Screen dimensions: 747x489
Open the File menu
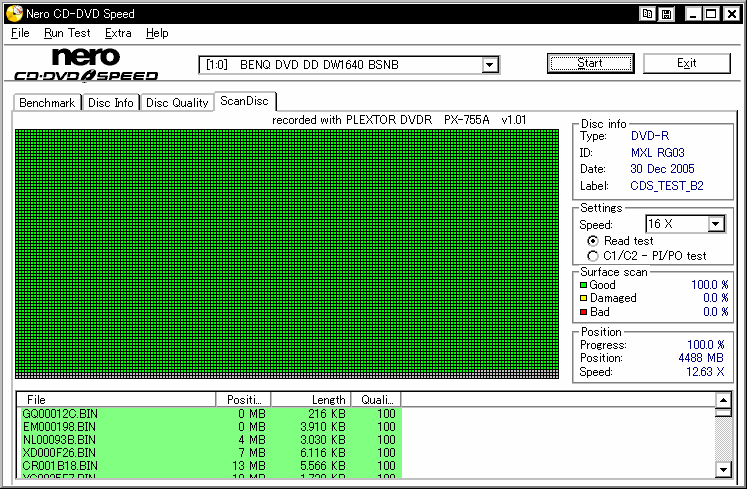tap(20, 33)
